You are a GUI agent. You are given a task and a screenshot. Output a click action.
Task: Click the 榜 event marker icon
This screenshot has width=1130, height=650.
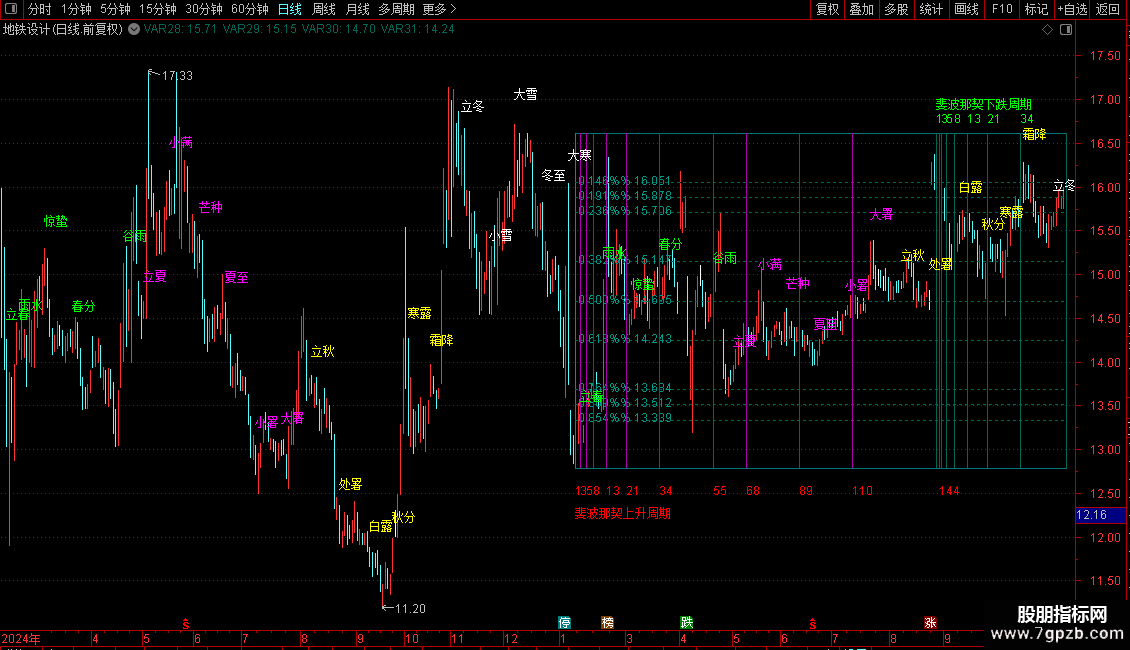coord(608,622)
